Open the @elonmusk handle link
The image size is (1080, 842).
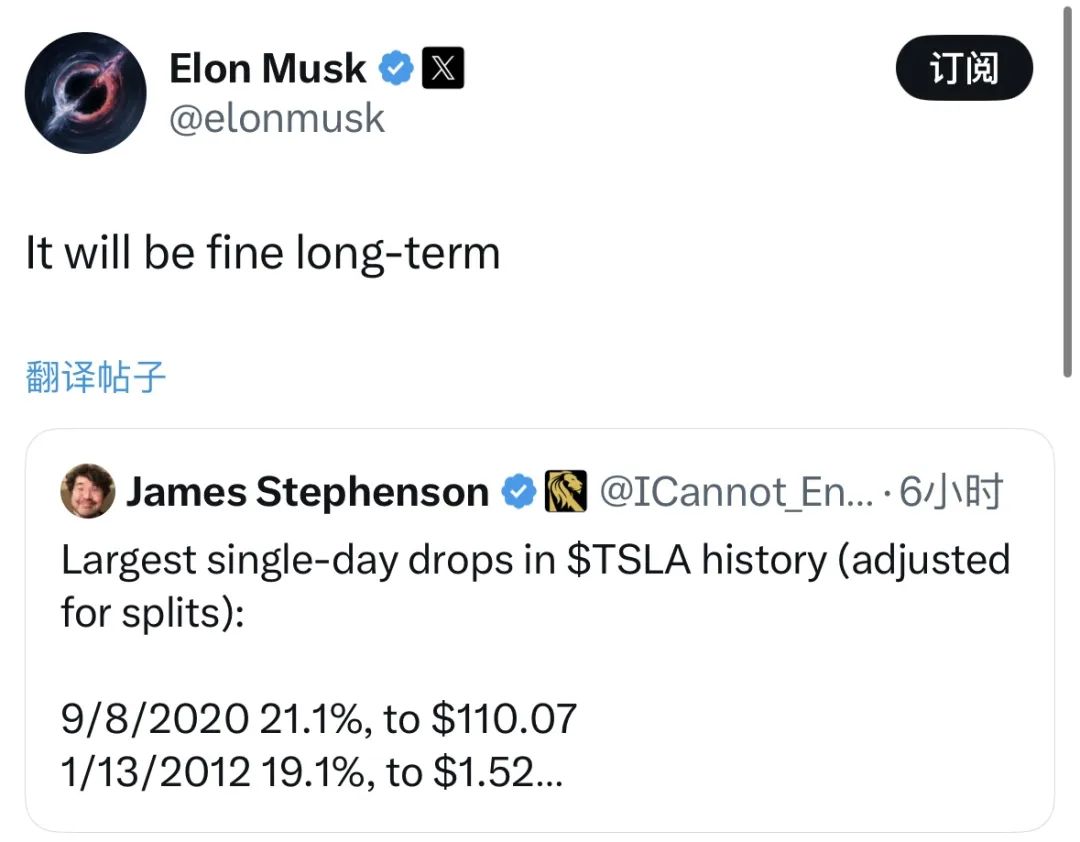coord(277,119)
